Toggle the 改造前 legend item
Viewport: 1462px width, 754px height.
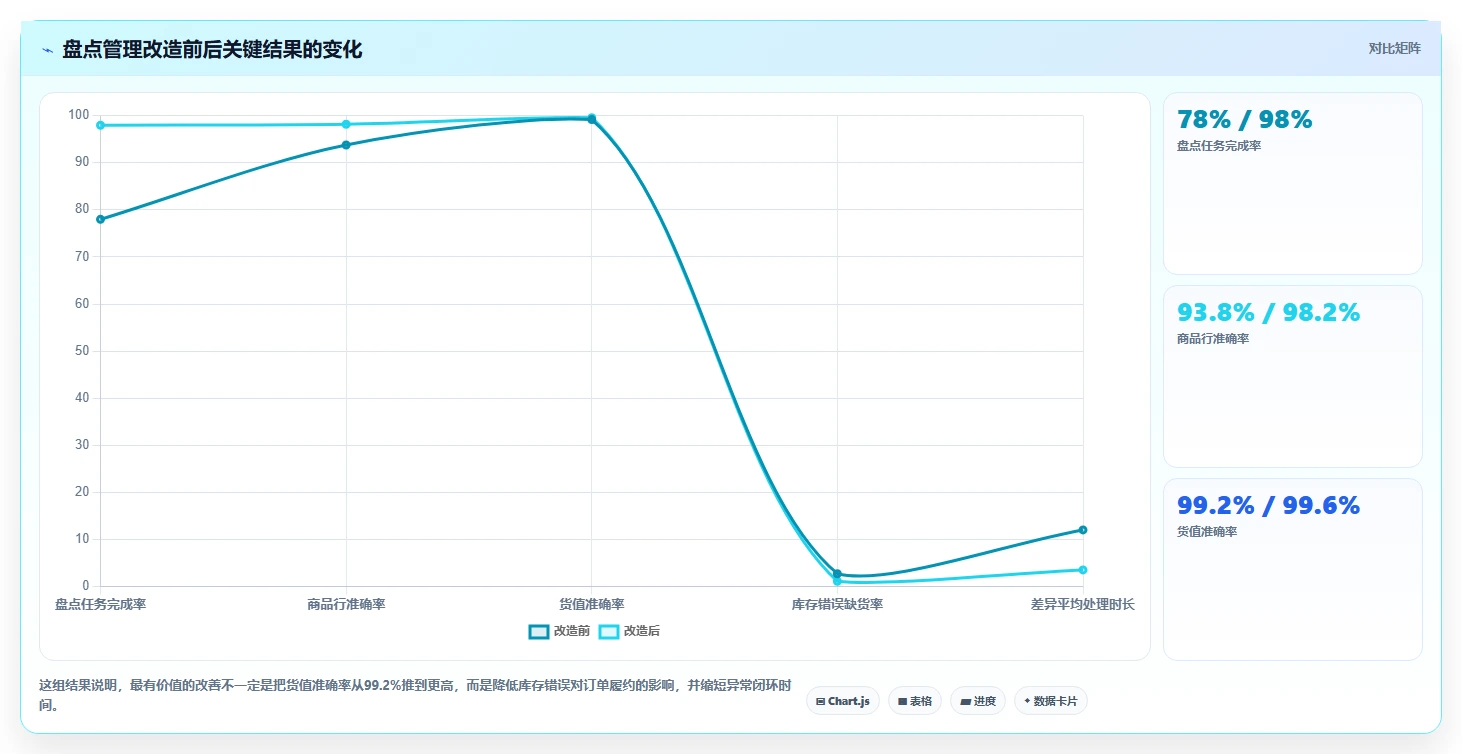pyautogui.click(x=559, y=631)
